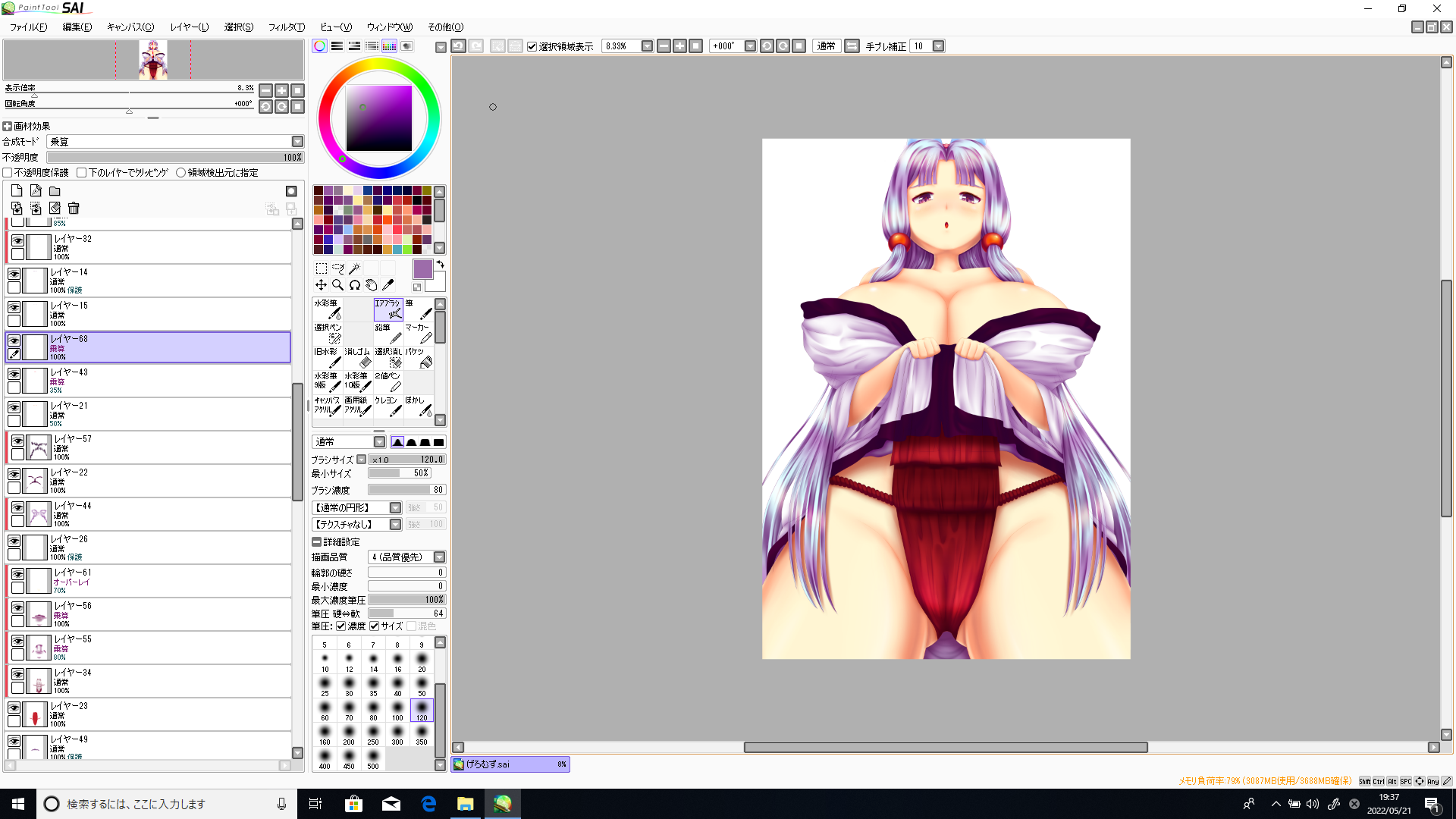The width and height of the screenshot is (1456, 819).
Task: Open brush shape 通常の円形 dropdown
Action: point(395,508)
